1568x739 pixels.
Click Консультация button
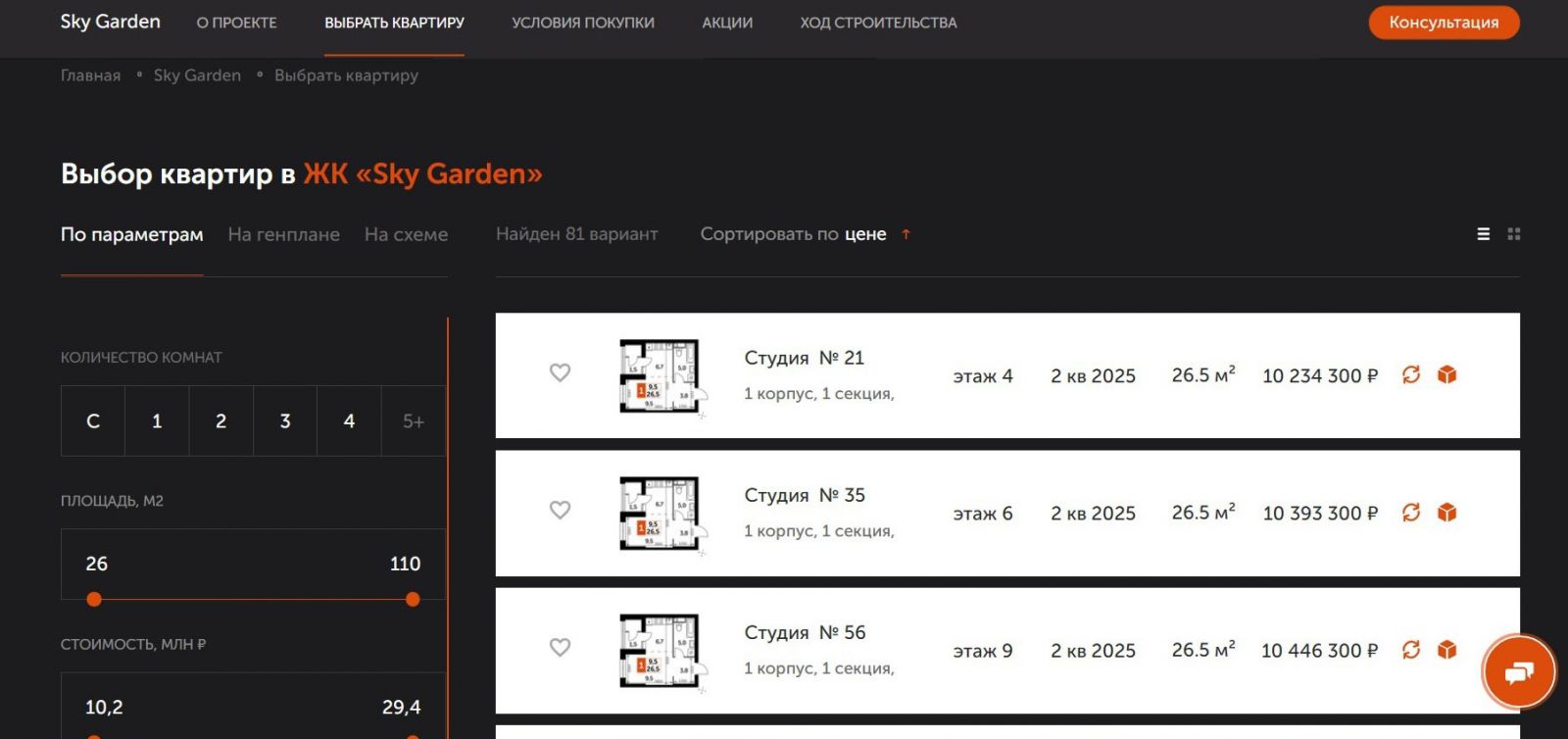[x=1444, y=23]
